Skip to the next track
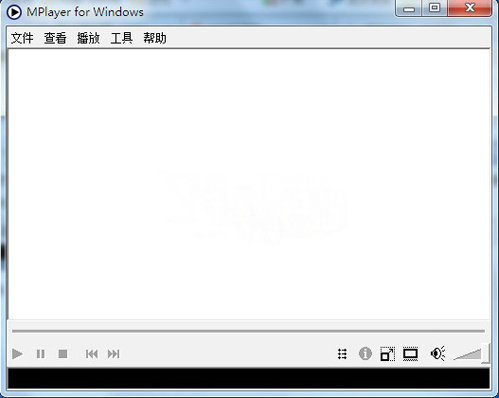Screen dimensions: 499x398 click(x=113, y=354)
